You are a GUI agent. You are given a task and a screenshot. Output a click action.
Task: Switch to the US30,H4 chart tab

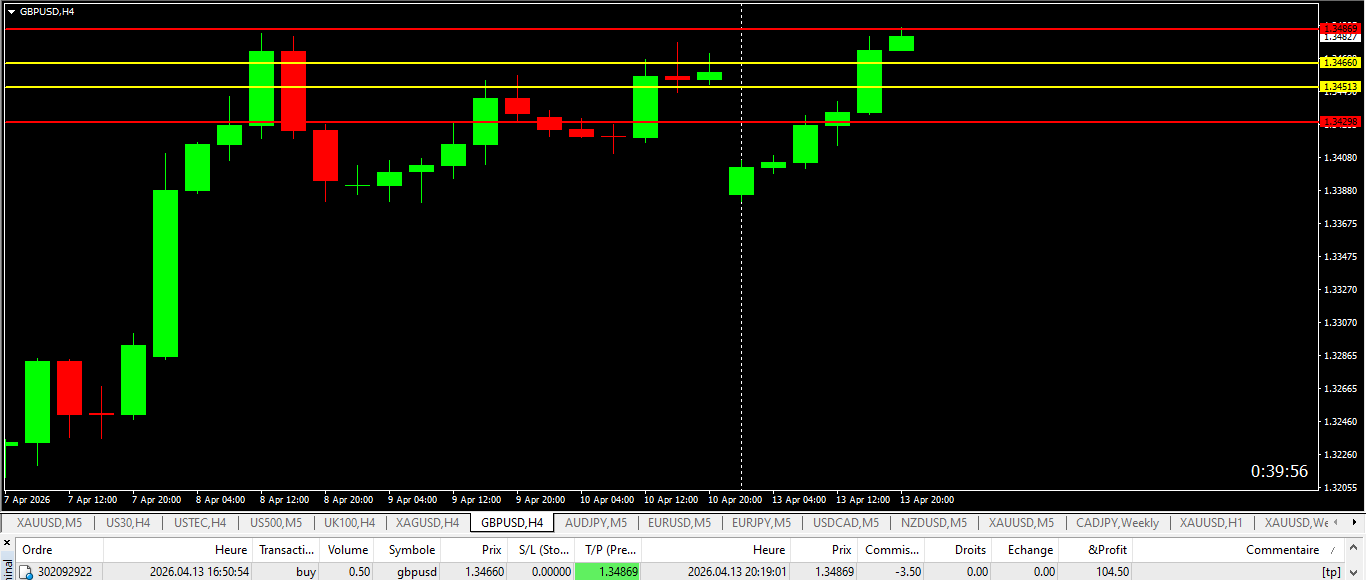click(128, 523)
